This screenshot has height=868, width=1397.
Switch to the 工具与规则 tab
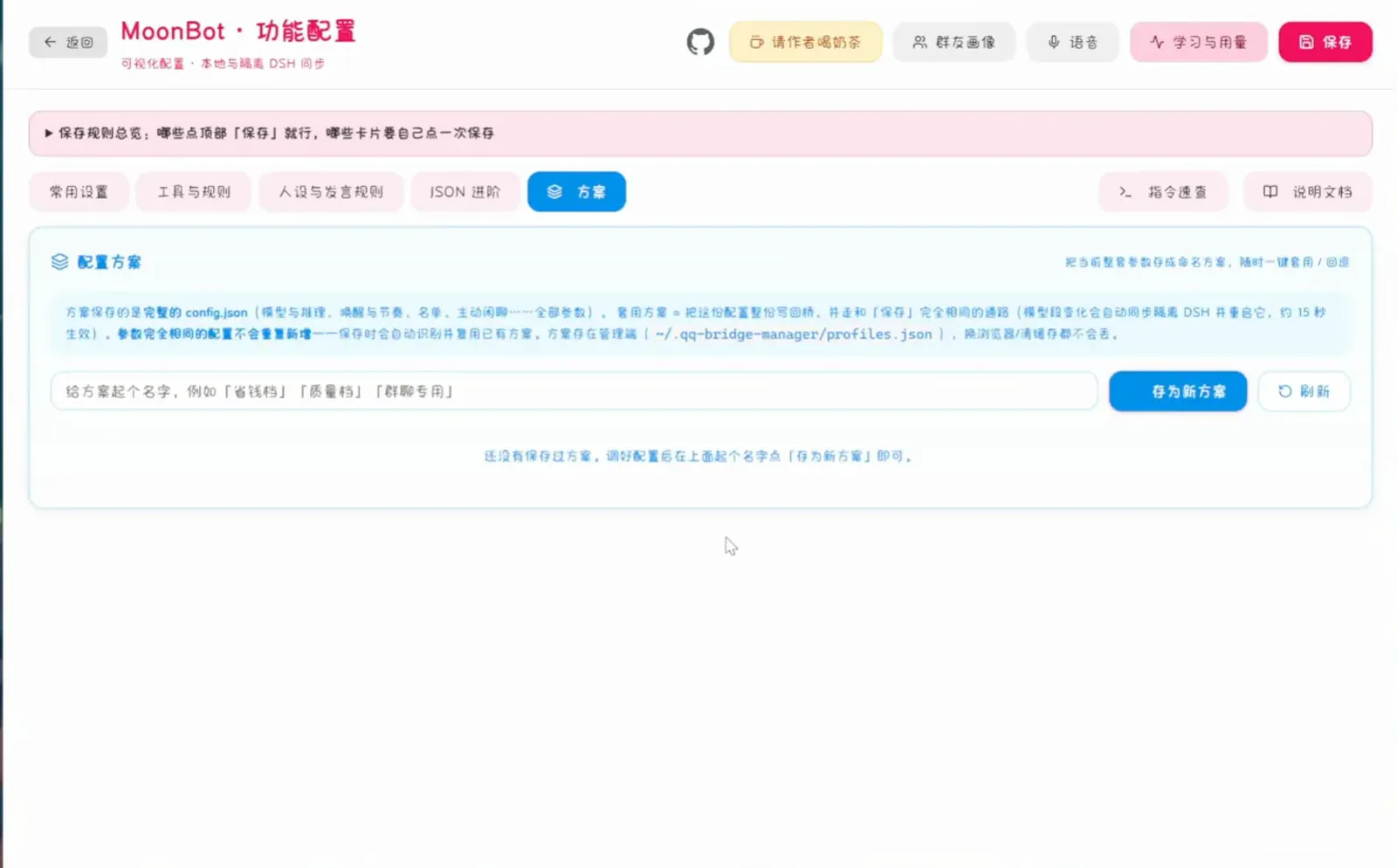(x=194, y=192)
